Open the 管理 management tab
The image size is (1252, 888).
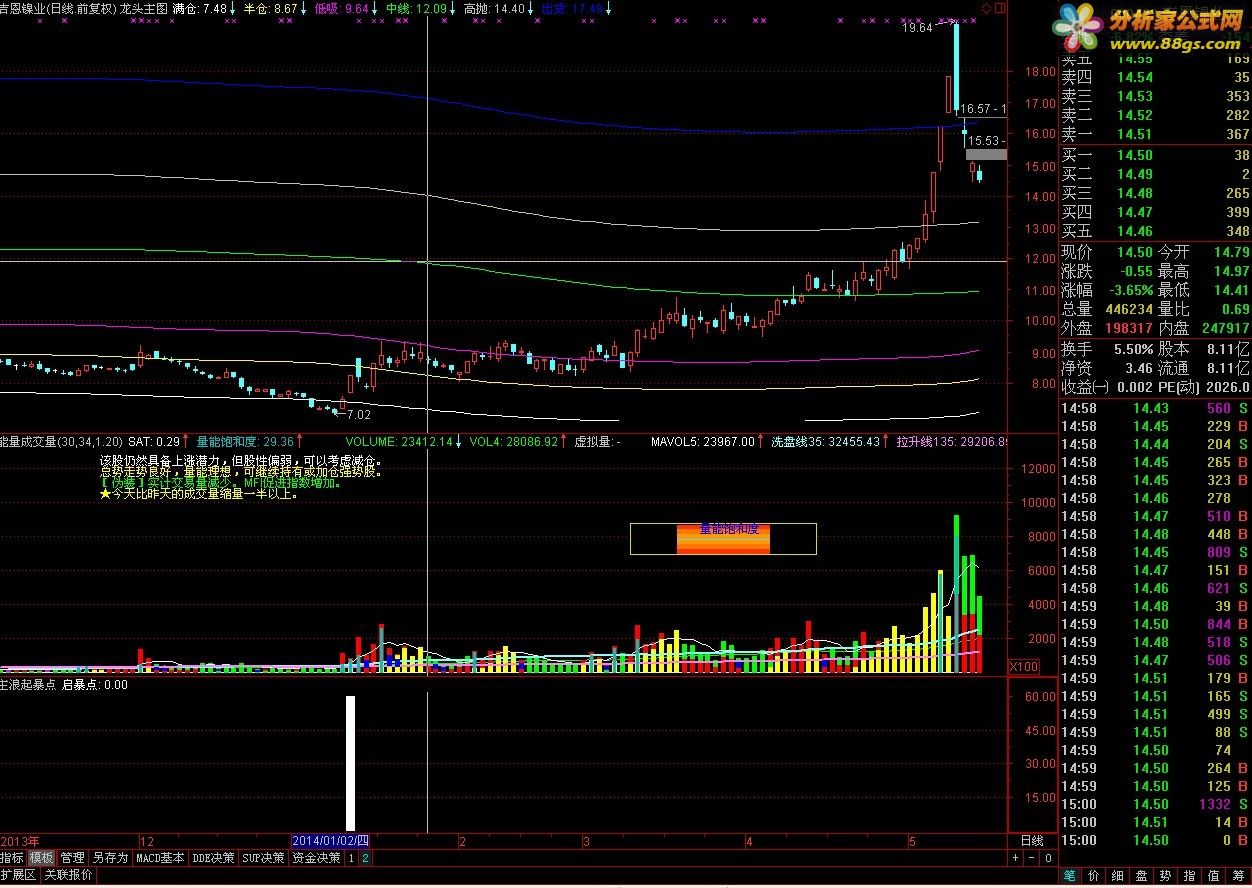coord(72,857)
